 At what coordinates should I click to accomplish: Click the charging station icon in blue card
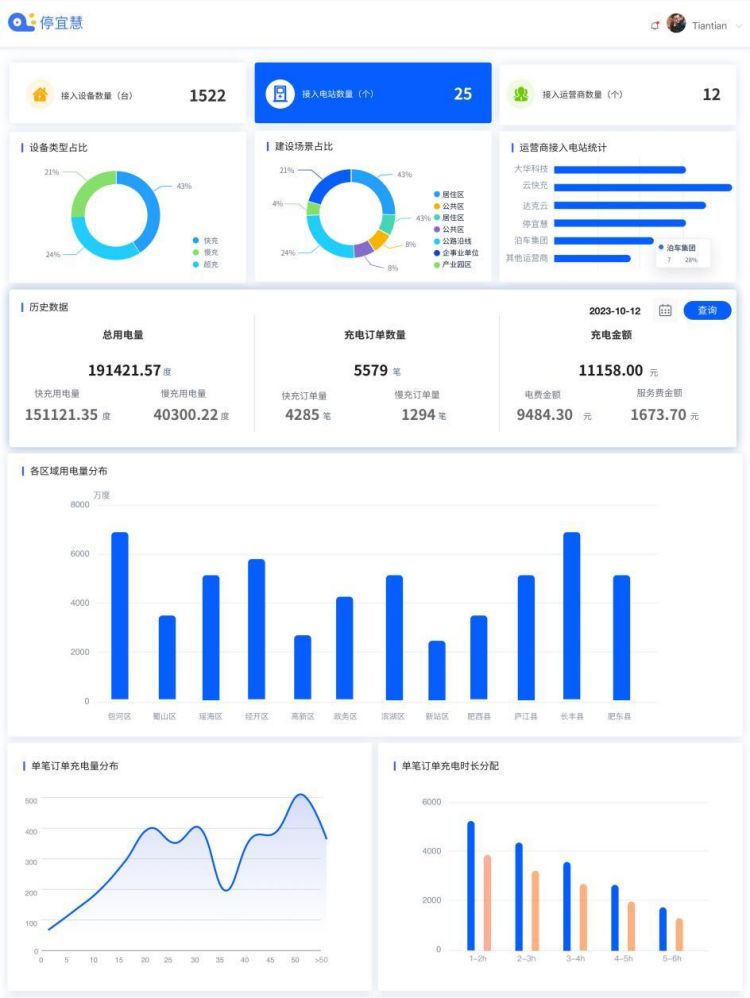point(280,94)
